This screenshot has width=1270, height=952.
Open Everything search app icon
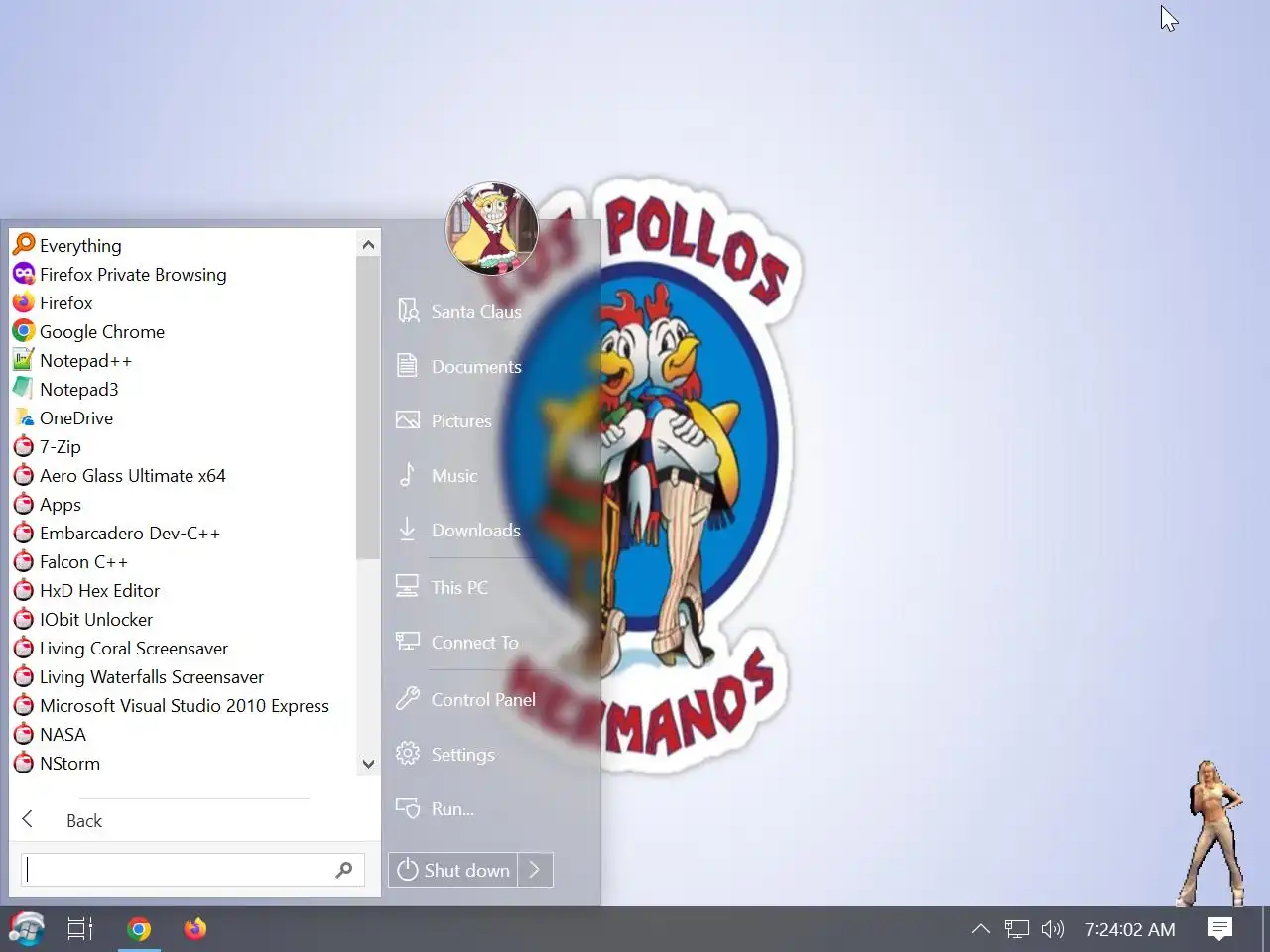[x=24, y=245]
